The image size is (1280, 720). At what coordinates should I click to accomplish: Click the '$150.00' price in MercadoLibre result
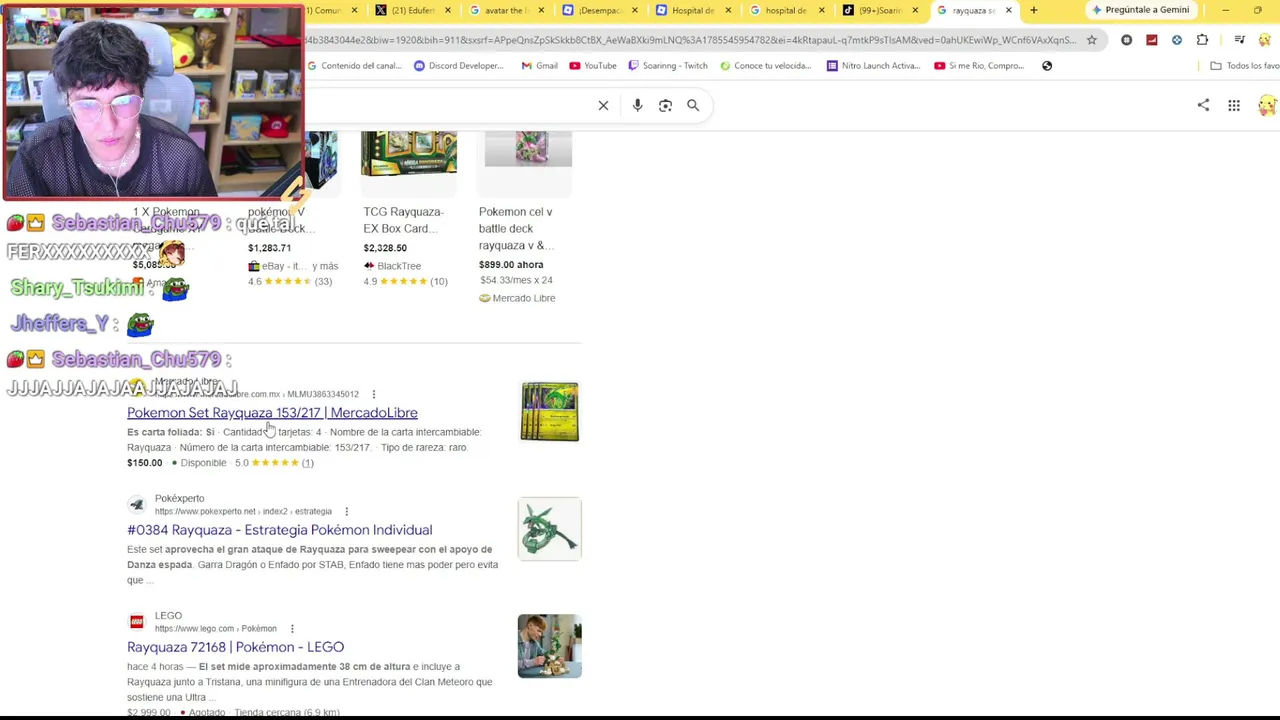[144, 463]
